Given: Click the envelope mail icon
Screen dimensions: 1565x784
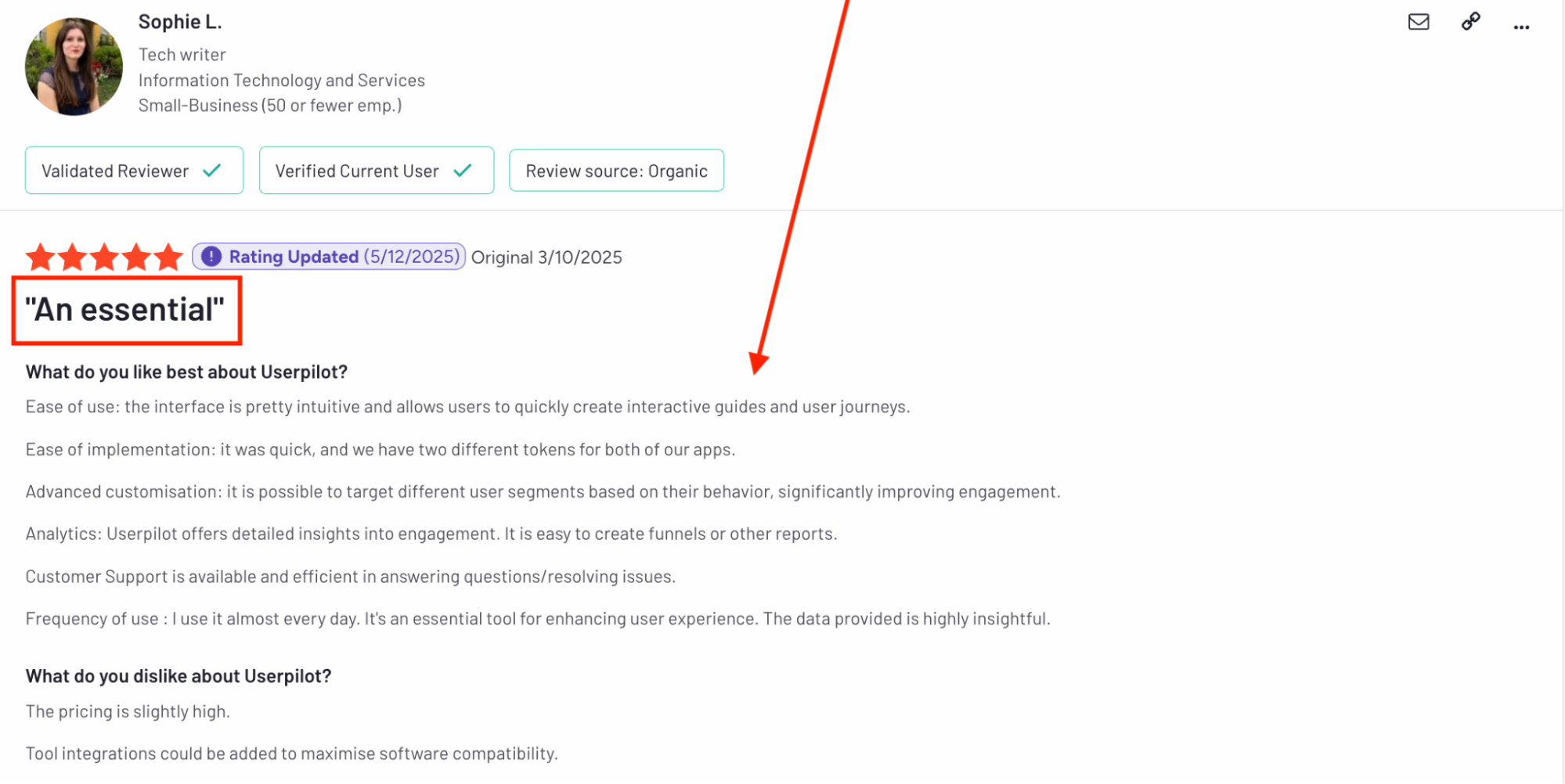Looking at the screenshot, I should (x=1418, y=22).
